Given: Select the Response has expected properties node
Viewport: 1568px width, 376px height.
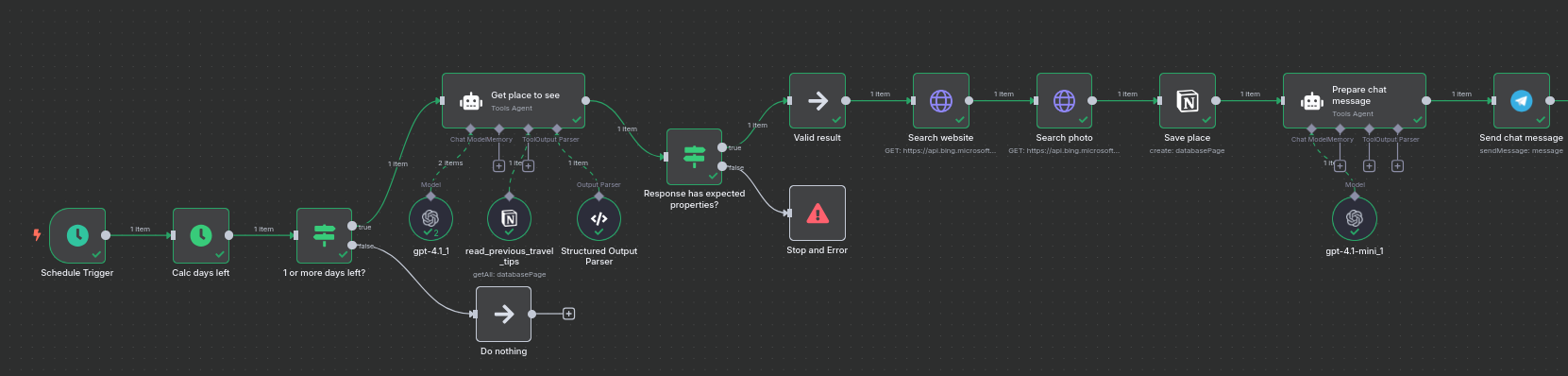Looking at the screenshot, I should tap(695, 157).
